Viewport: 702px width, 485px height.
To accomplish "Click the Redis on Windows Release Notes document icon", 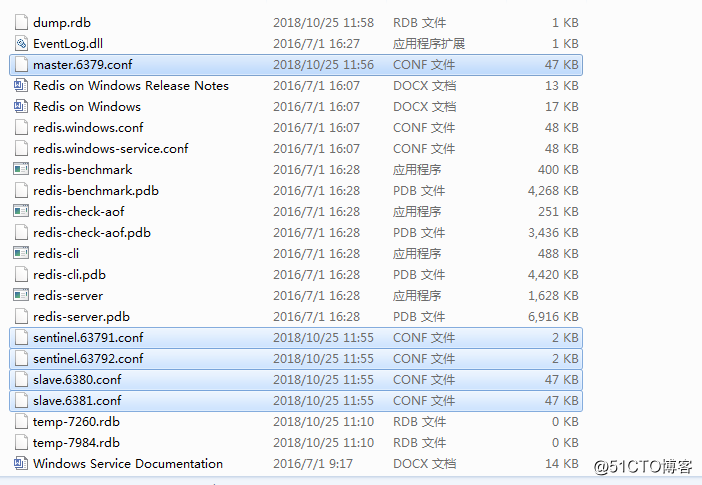I will pyautogui.click(x=21, y=85).
